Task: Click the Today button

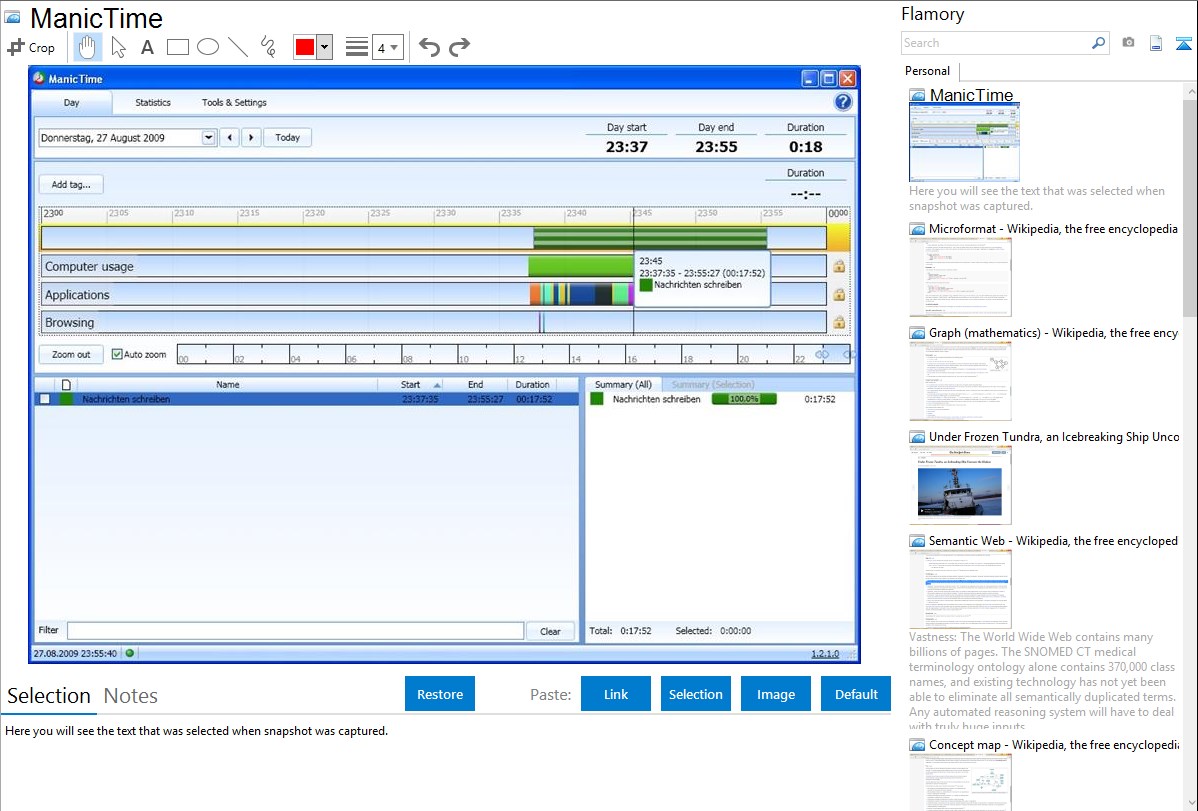Action: coord(287,138)
